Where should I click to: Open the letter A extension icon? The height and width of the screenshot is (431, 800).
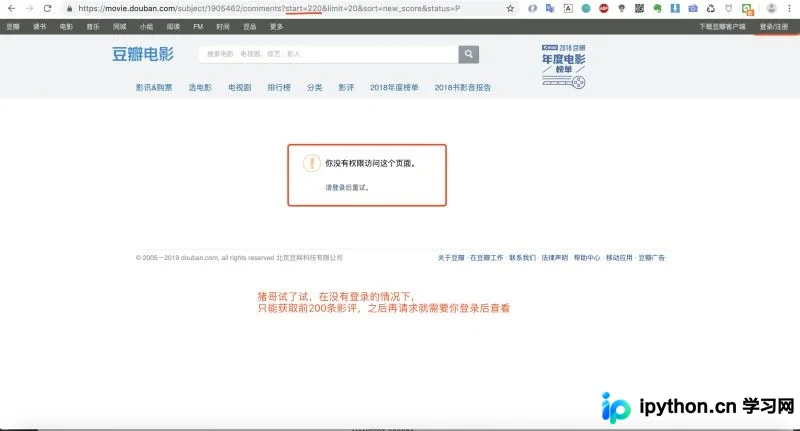tap(568, 9)
